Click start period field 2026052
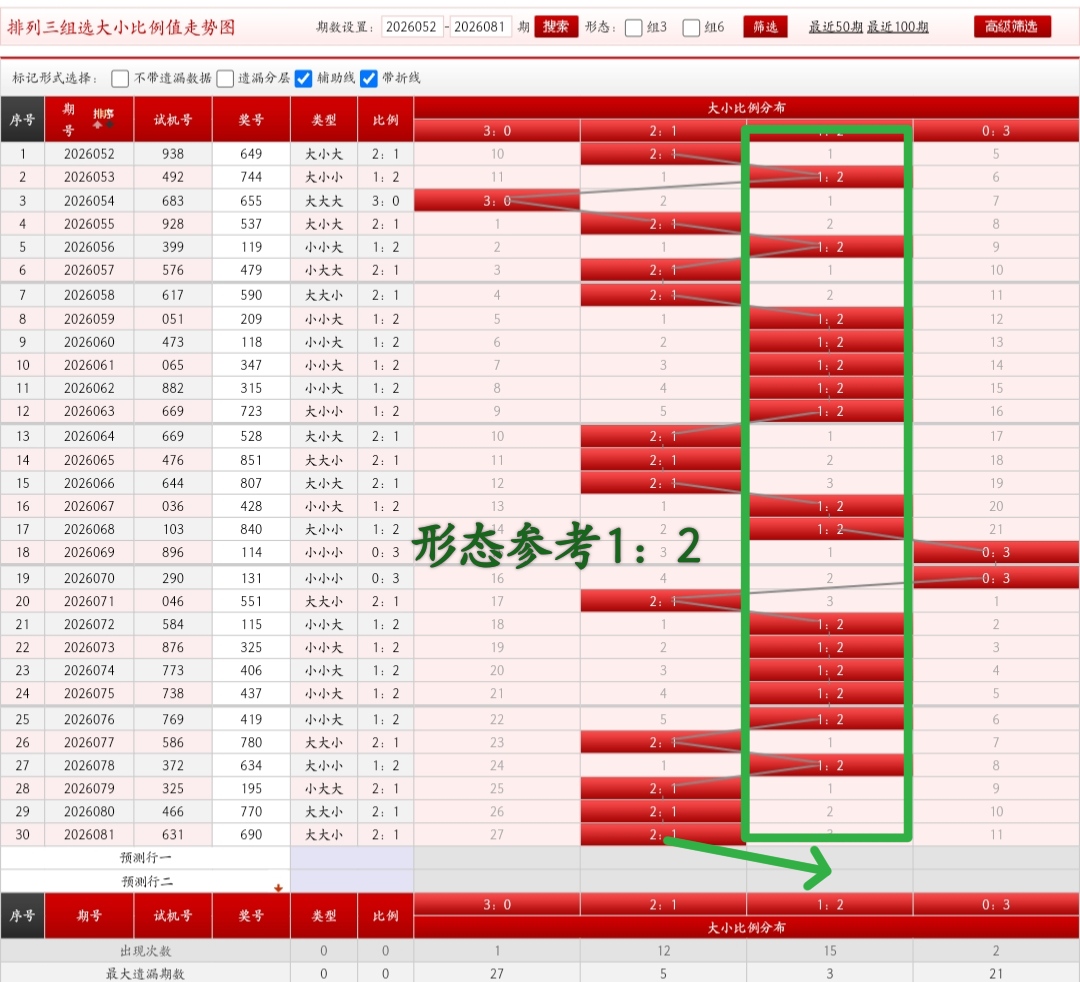 411,27
